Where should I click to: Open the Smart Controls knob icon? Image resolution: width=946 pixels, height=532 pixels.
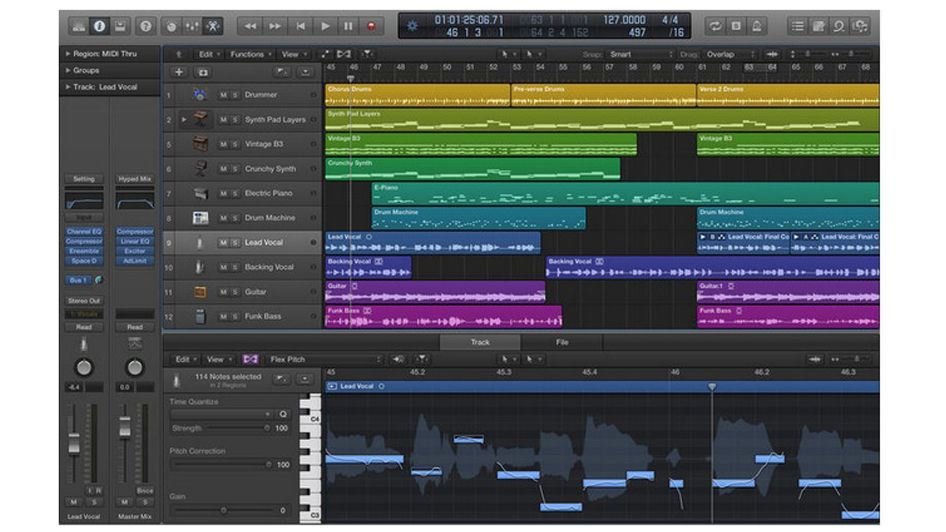[x=172, y=26]
